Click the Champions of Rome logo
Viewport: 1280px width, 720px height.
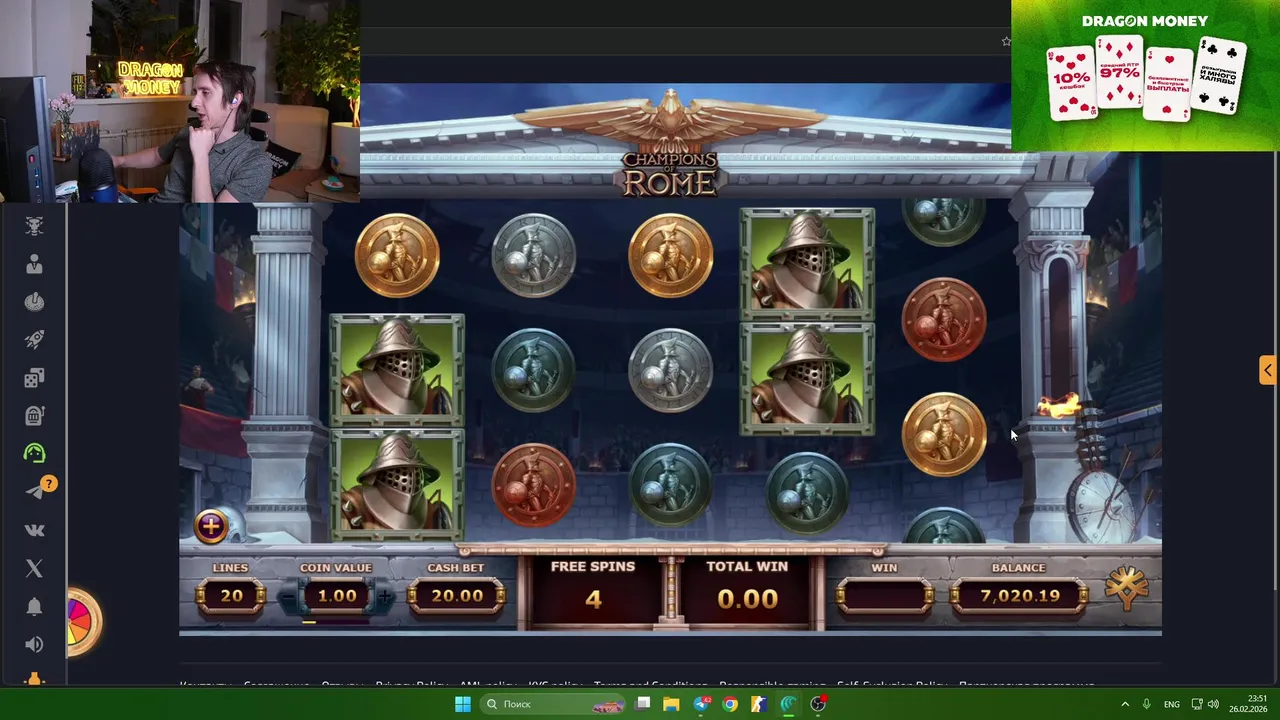tap(670, 173)
